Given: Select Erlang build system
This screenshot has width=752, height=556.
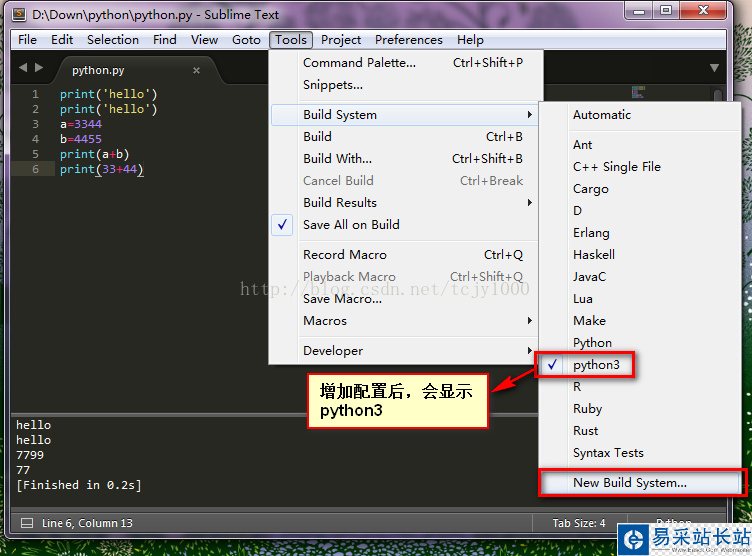Looking at the screenshot, I should point(640,233).
